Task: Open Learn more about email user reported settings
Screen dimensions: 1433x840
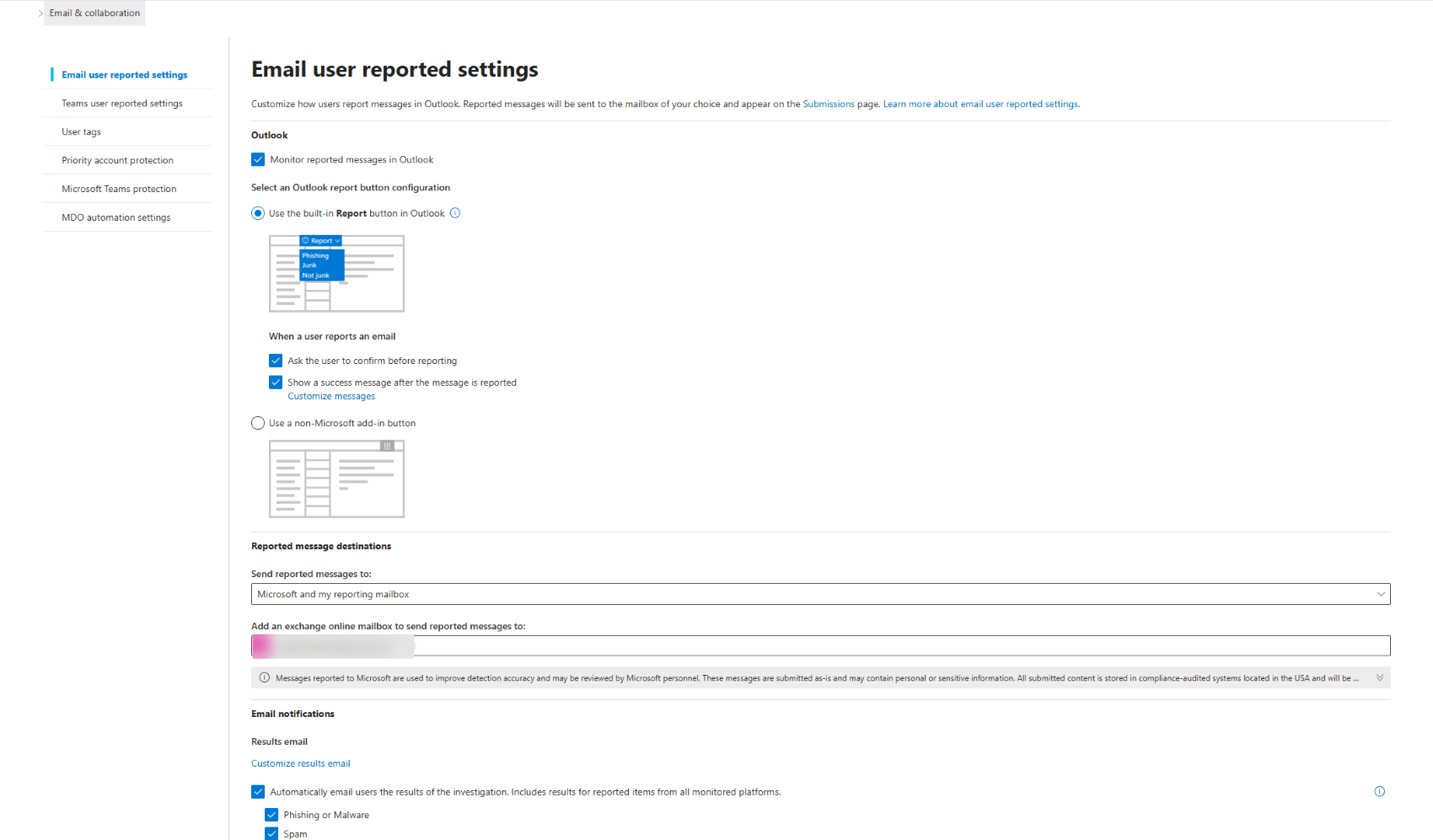Action: coord(981,104)
